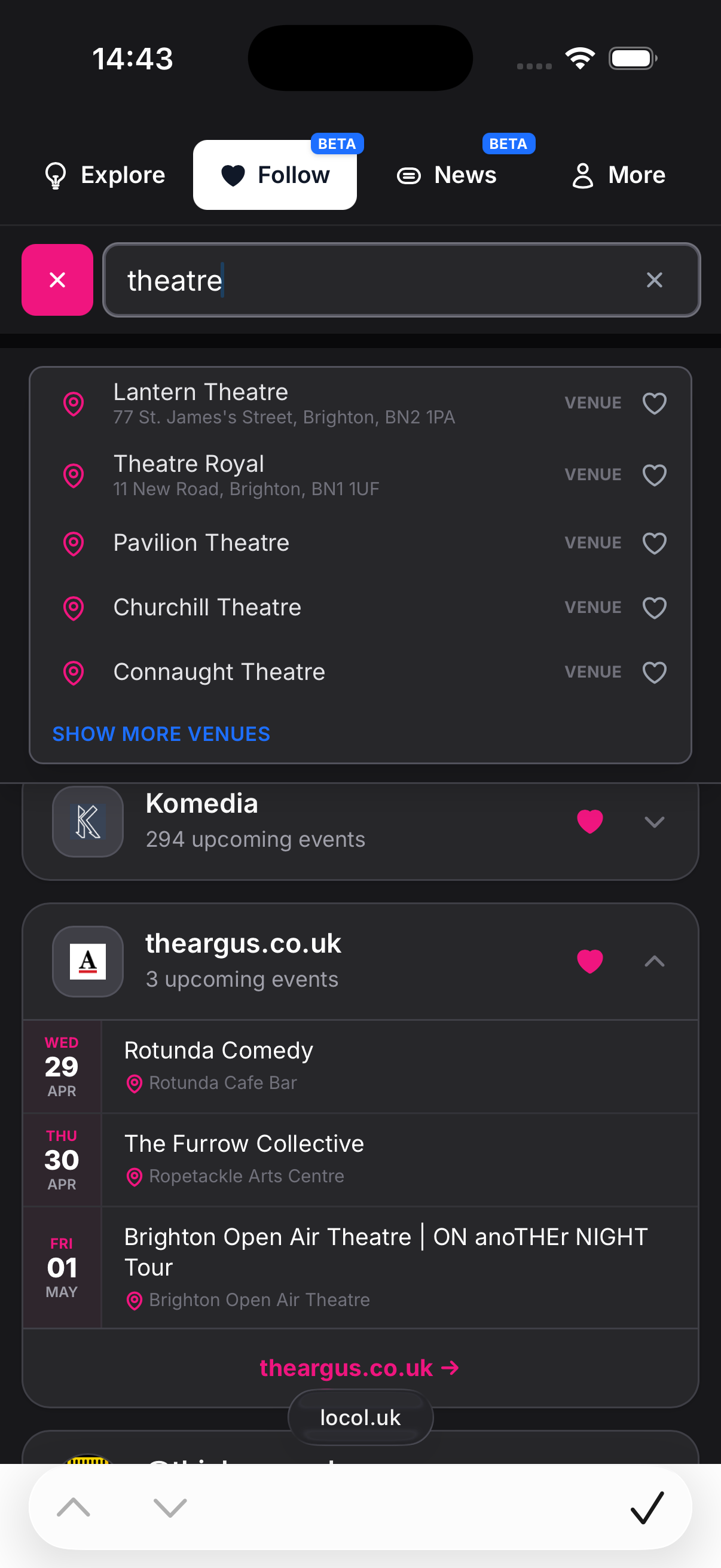Viewport: 721px width, 1568px height.
Task: Visit the theargus.co.uk link
Action: [x=359, y=1368]
